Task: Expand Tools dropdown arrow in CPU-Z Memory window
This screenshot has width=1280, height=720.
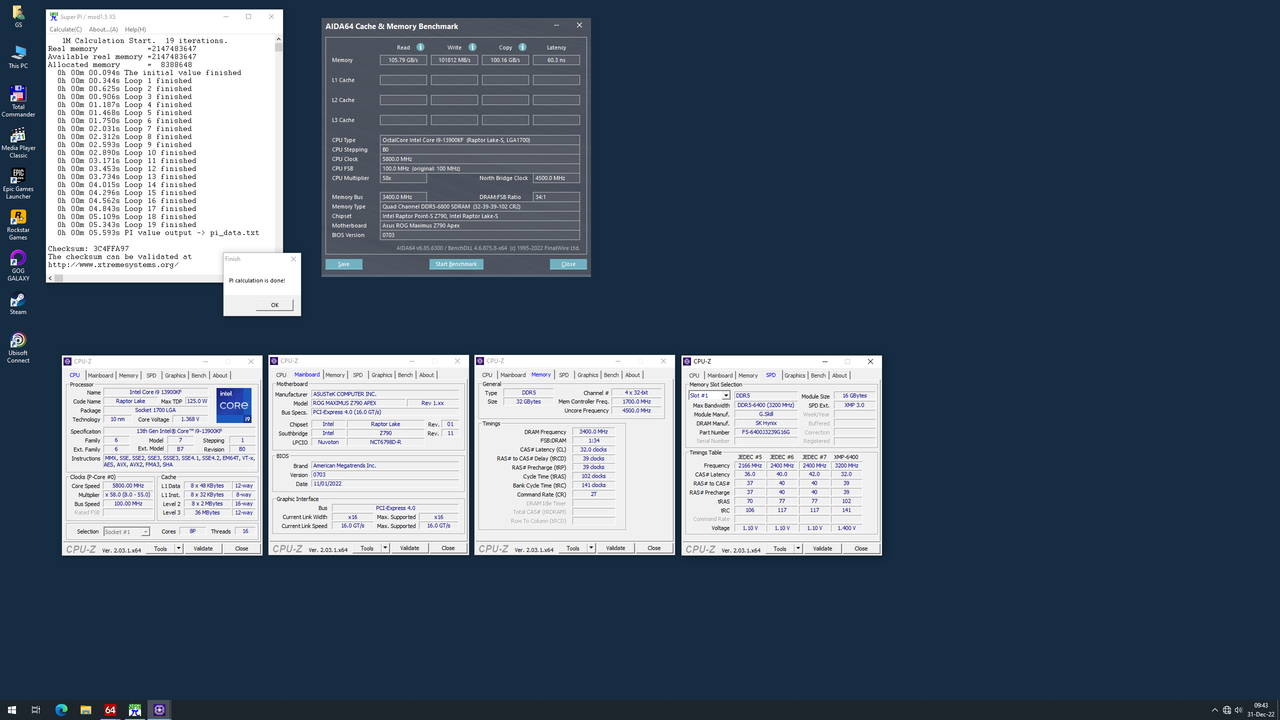Action: 592,548
